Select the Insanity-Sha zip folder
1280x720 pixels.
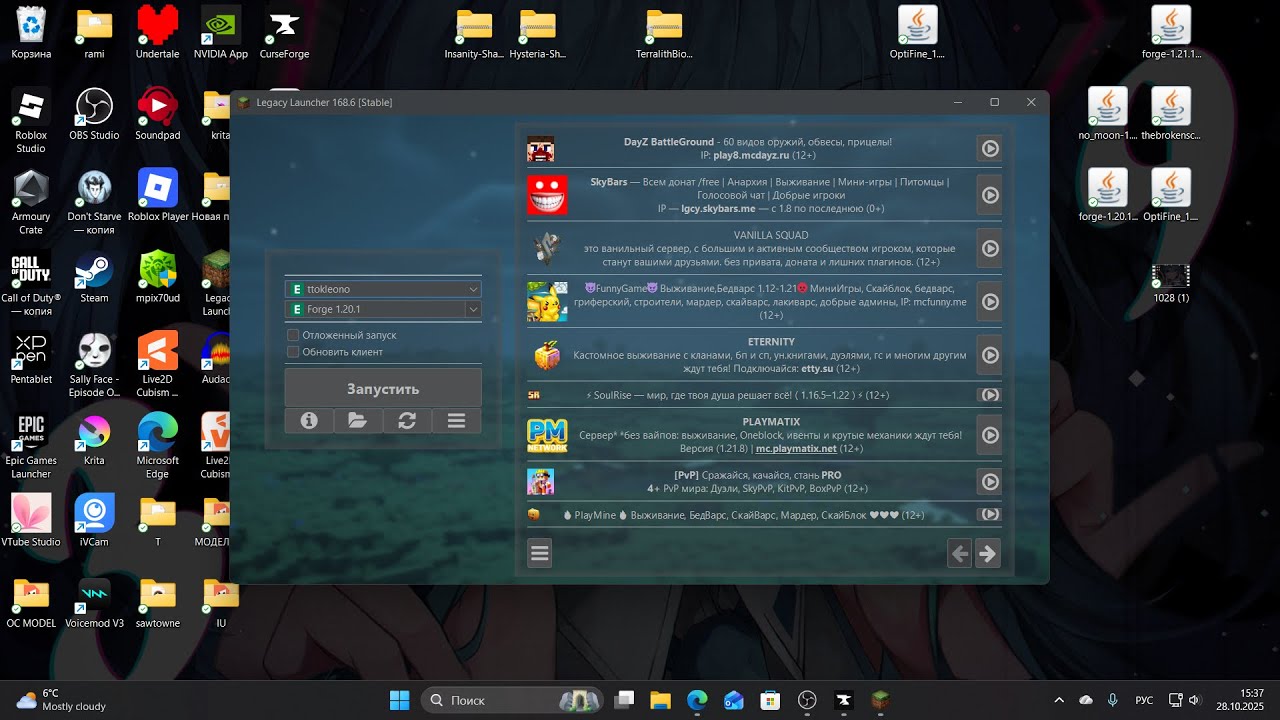tap(474, 32)
